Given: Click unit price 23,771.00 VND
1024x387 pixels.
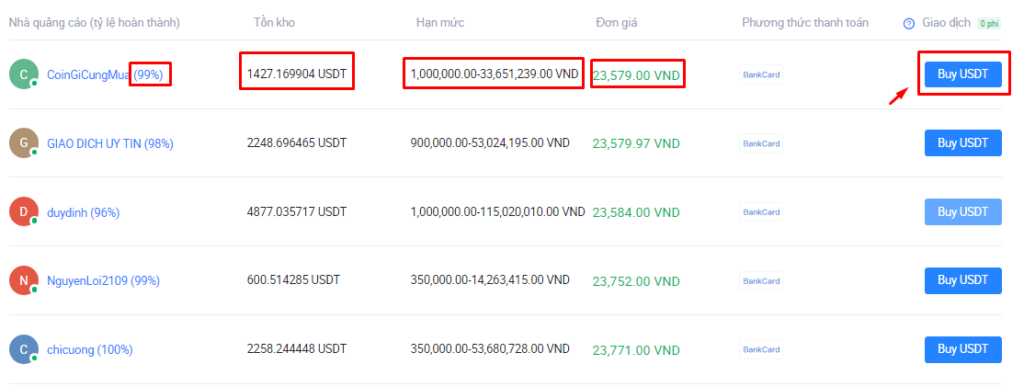Looking at the screenshot, I should tap(636, 350).
